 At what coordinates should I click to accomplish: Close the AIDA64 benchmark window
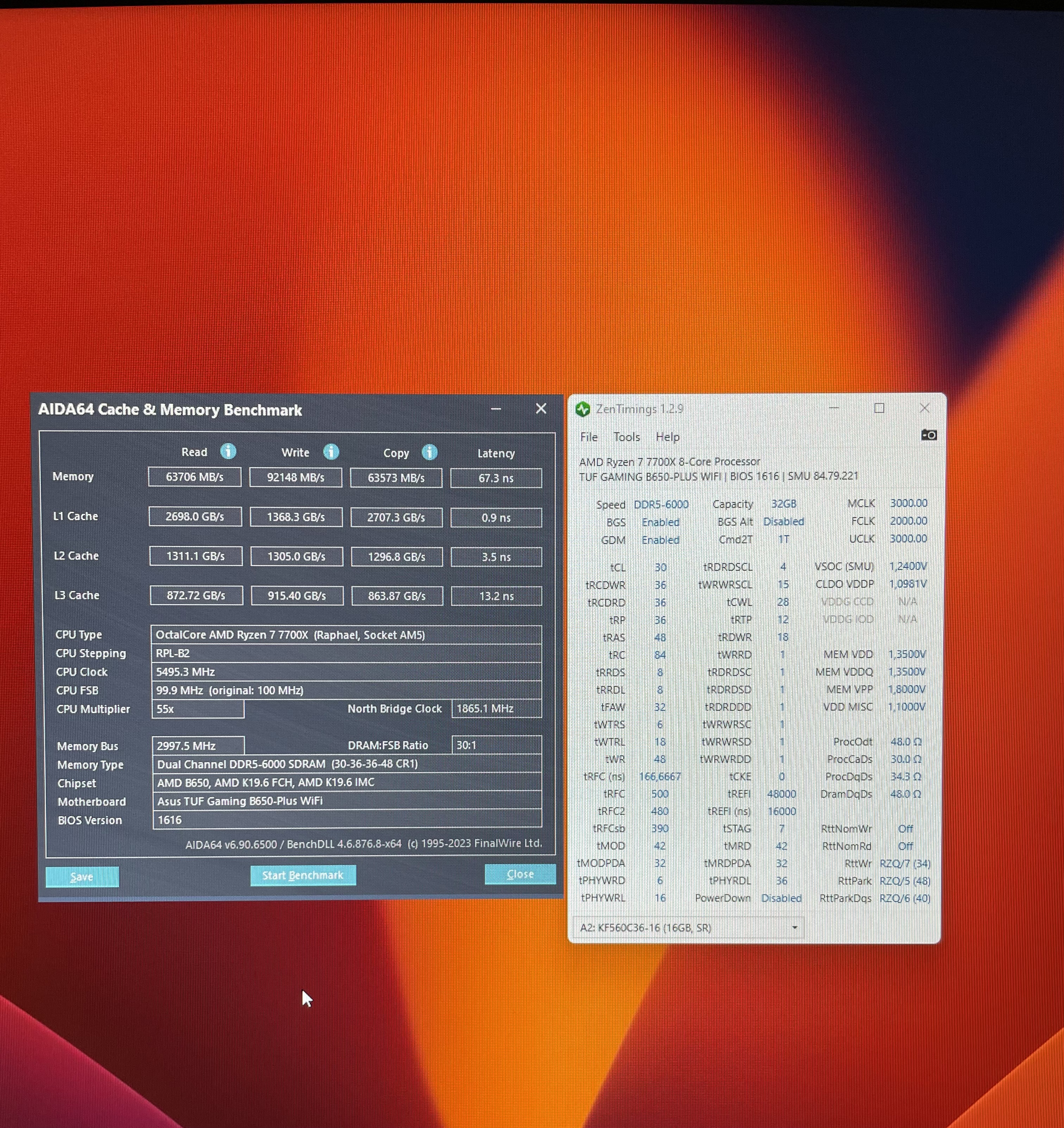coord(541,408)
